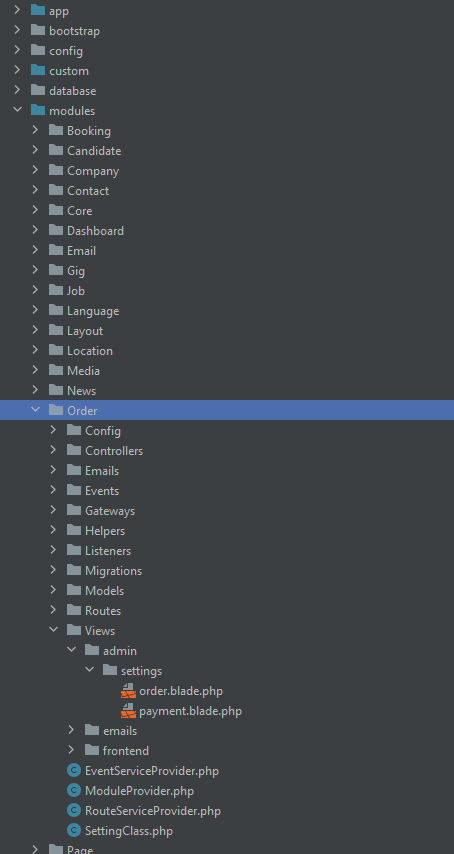This screenshot has width=454, height=854.
Task: Select the bootstrap folder
Action: [75, 31]
